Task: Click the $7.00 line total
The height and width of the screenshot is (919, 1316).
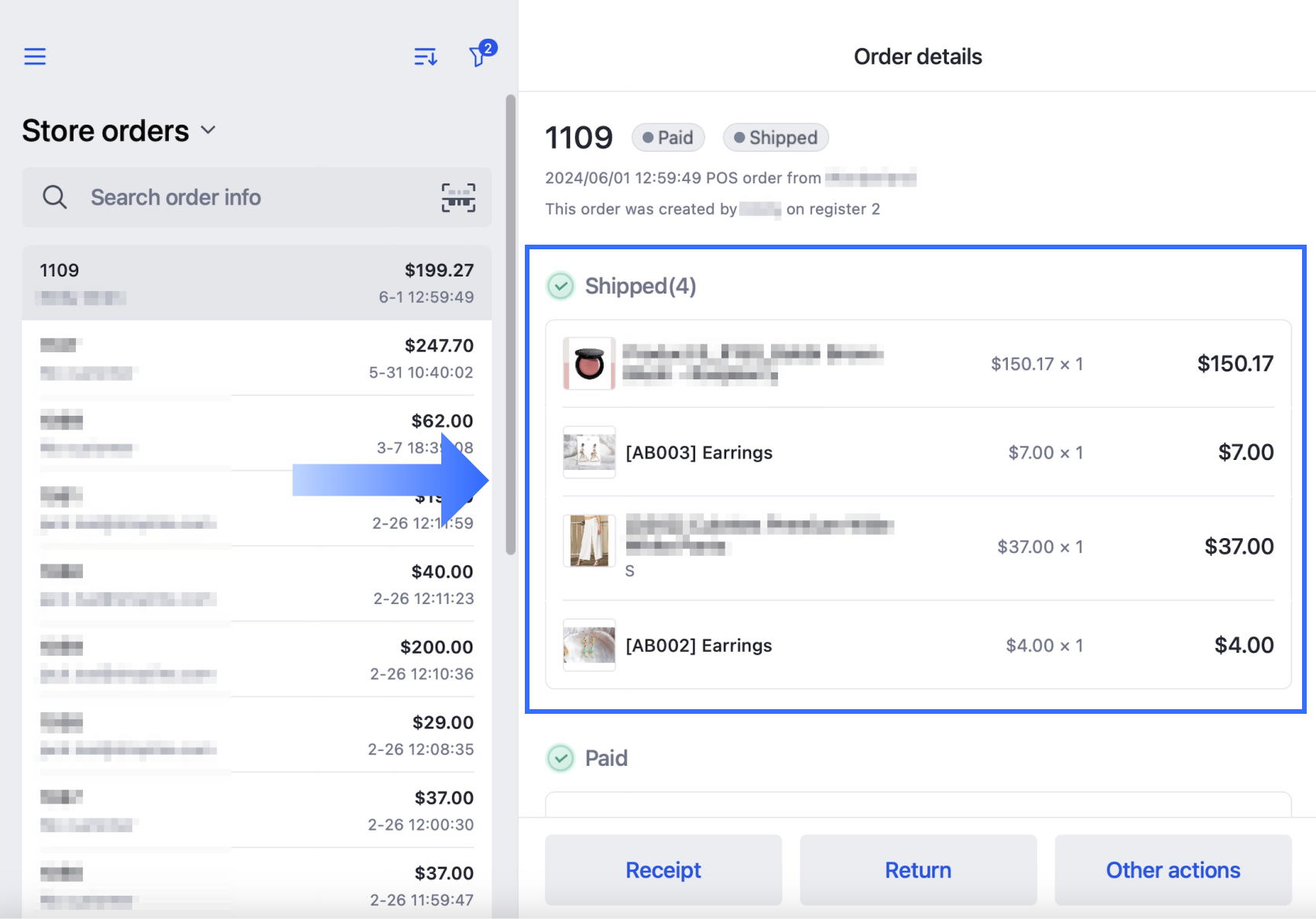Action: pyautogui.click(x=1246, y=452)
